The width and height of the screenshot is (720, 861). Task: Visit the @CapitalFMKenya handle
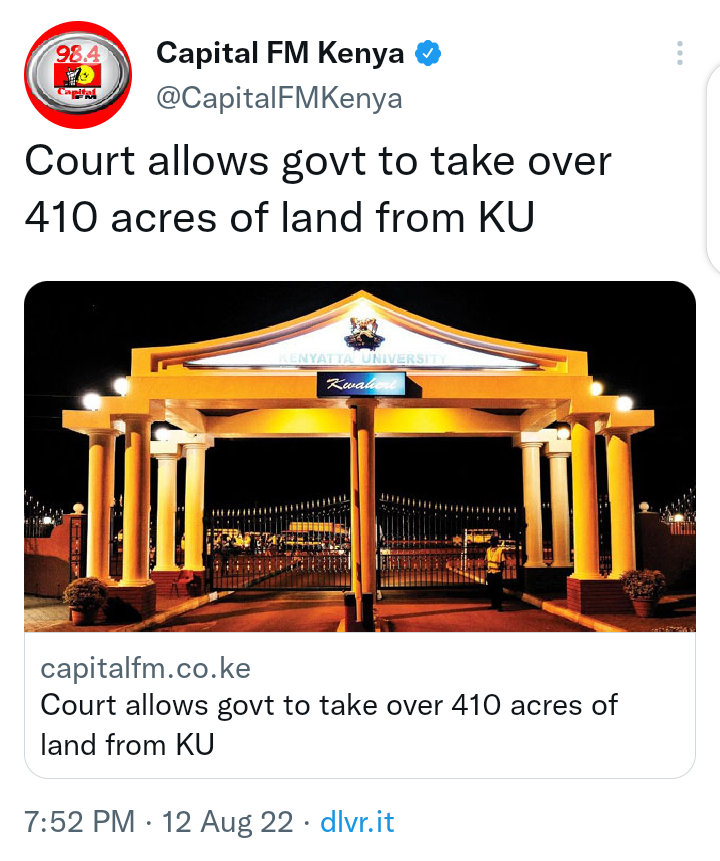[280, 98]
